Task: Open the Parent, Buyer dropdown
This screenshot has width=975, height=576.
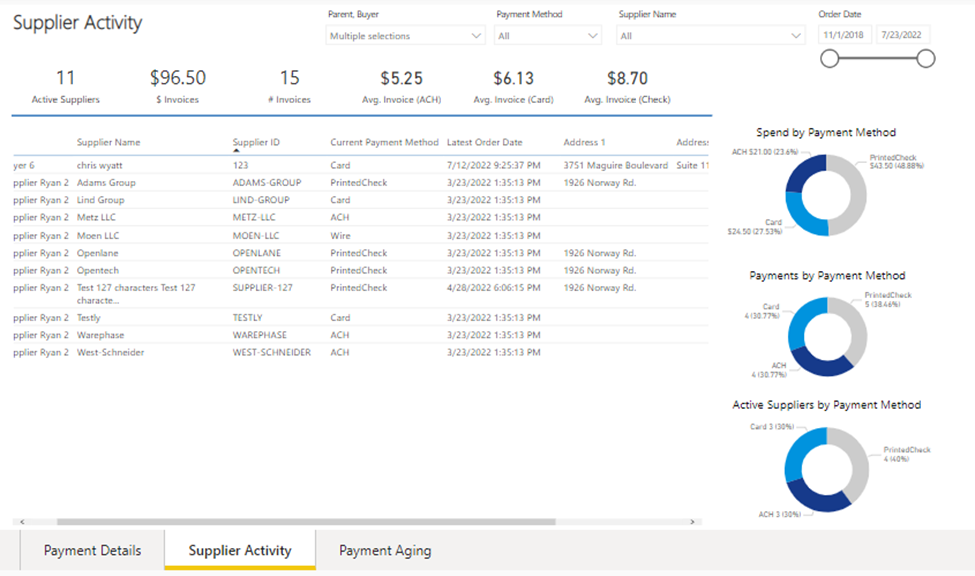Action: [406, 36]
